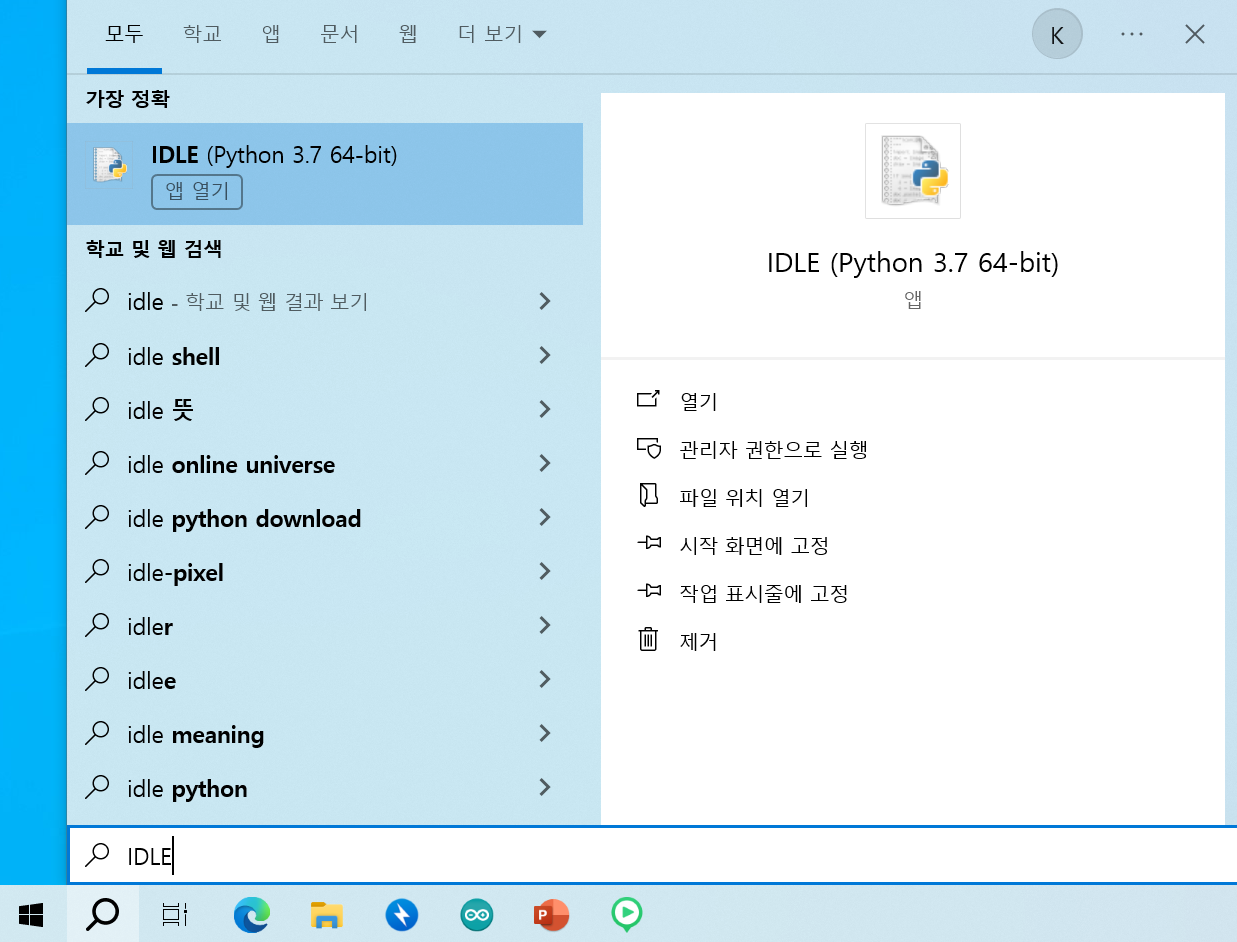Expand the 더 보기 filter dropdown
Image resolution: width=1237 pixels, height=942 pixels.
tap(501, 34)
